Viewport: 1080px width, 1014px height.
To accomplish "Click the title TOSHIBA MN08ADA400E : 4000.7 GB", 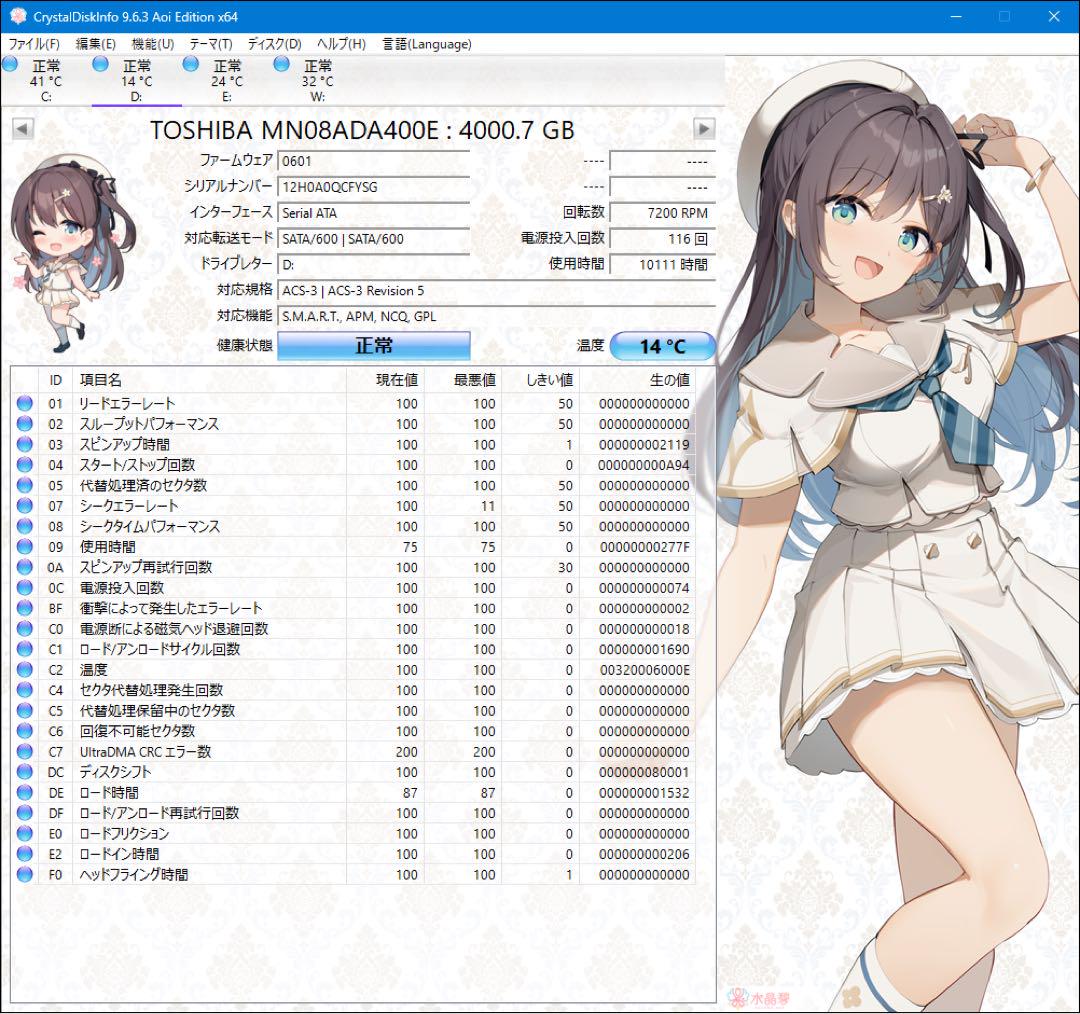I will 362,130.
